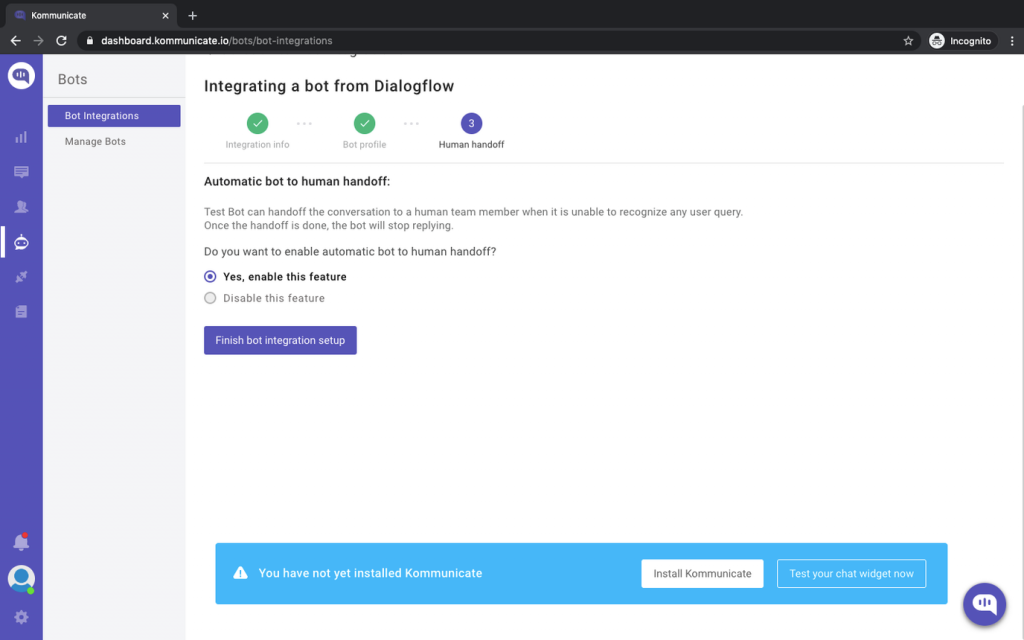Click the Bots panel heading
Image resolution: width=1024 pixels, height=640 pixels.
pos(72,79)
